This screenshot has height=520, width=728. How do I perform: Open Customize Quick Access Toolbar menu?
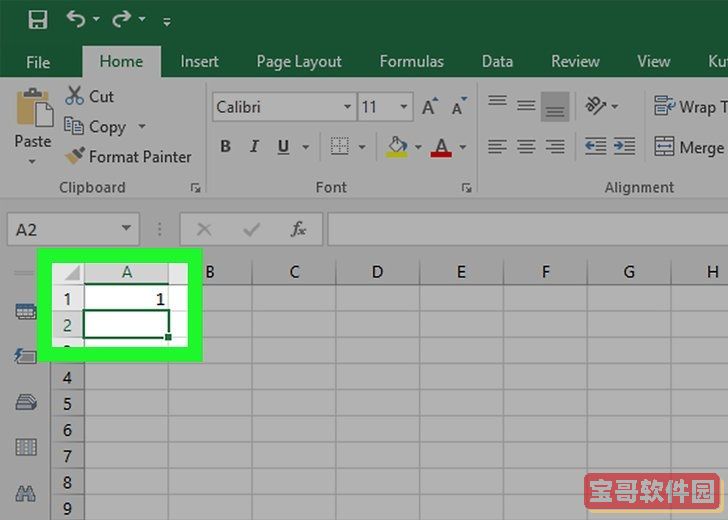pos(167,21)
